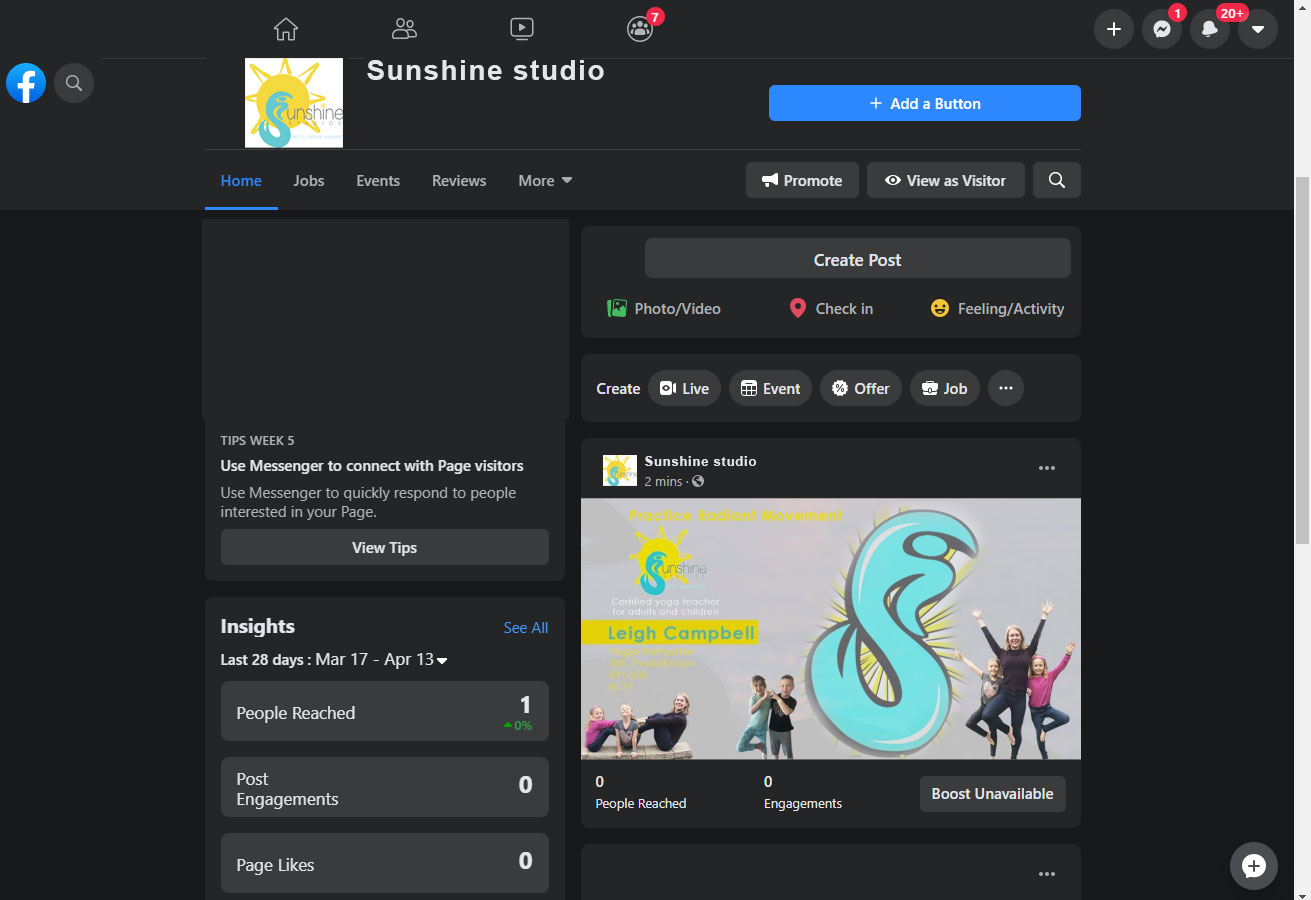
Task: Open the account menu arrow
Action: pos(1257,29)
